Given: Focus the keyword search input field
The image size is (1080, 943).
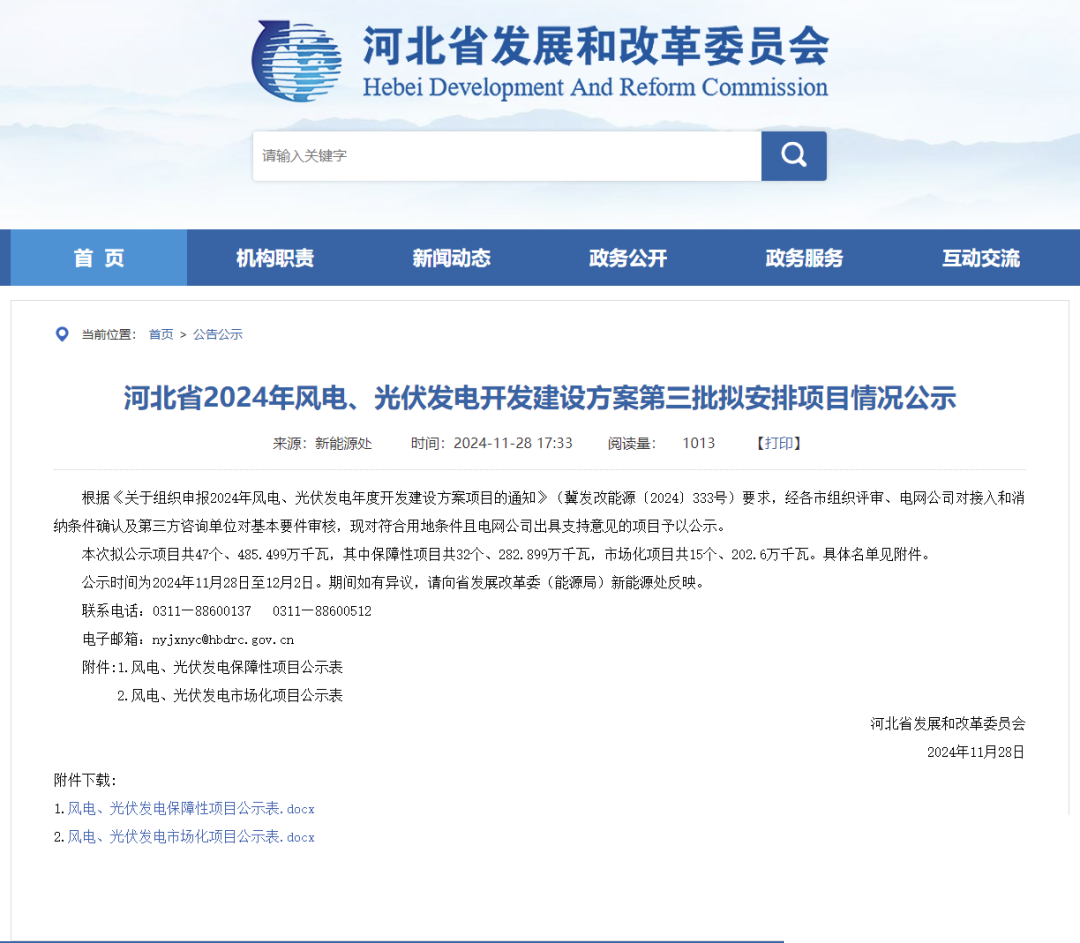Looking at the screenshot, I should pyautogui.click(x=507, y=156).
